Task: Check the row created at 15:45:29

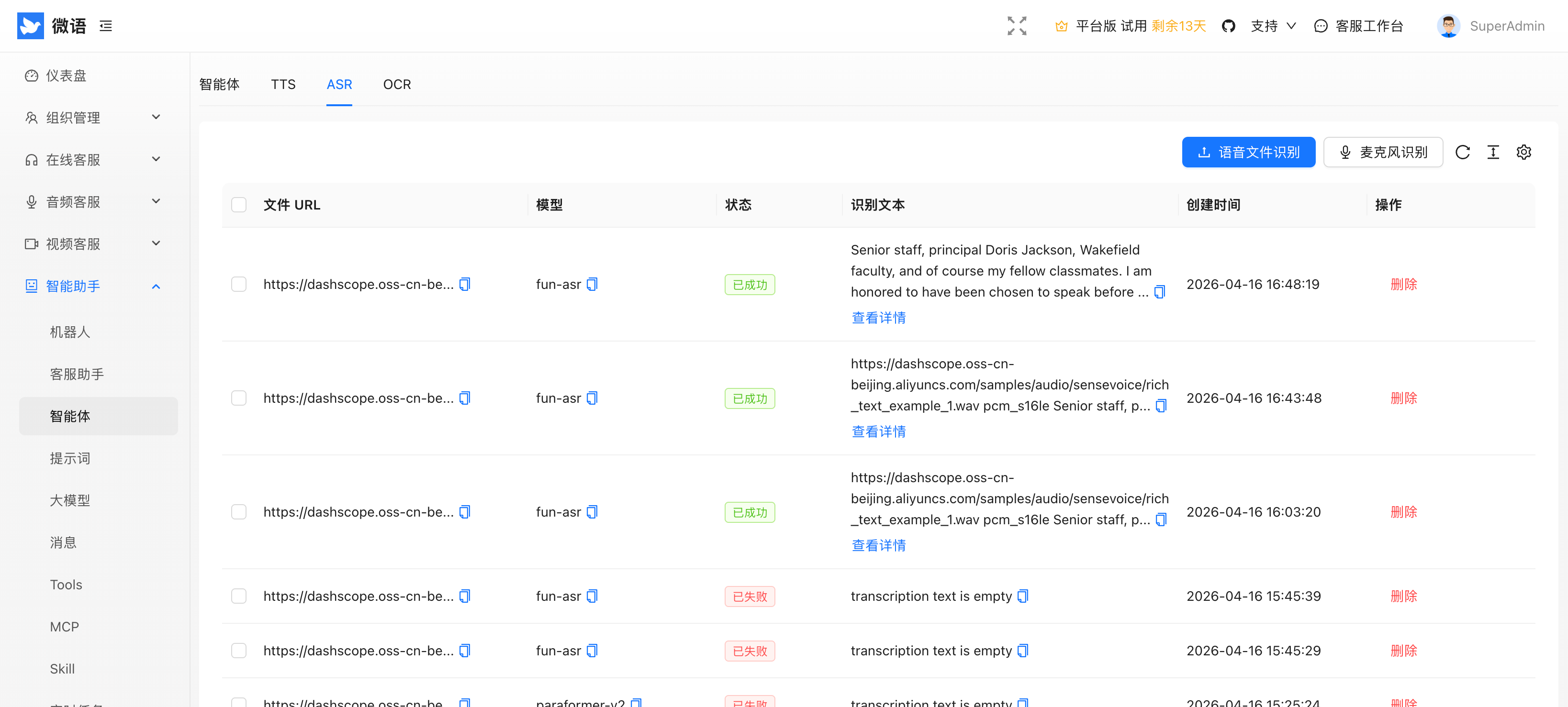Action: [x=239, y=651]
